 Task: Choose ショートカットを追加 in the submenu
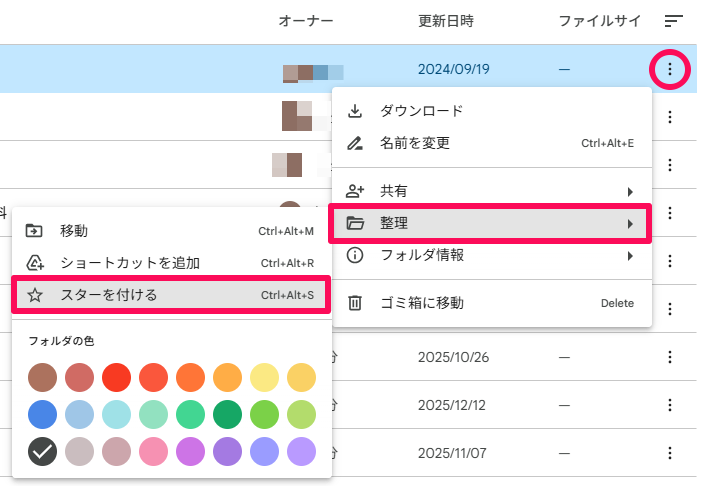(172, 263)
